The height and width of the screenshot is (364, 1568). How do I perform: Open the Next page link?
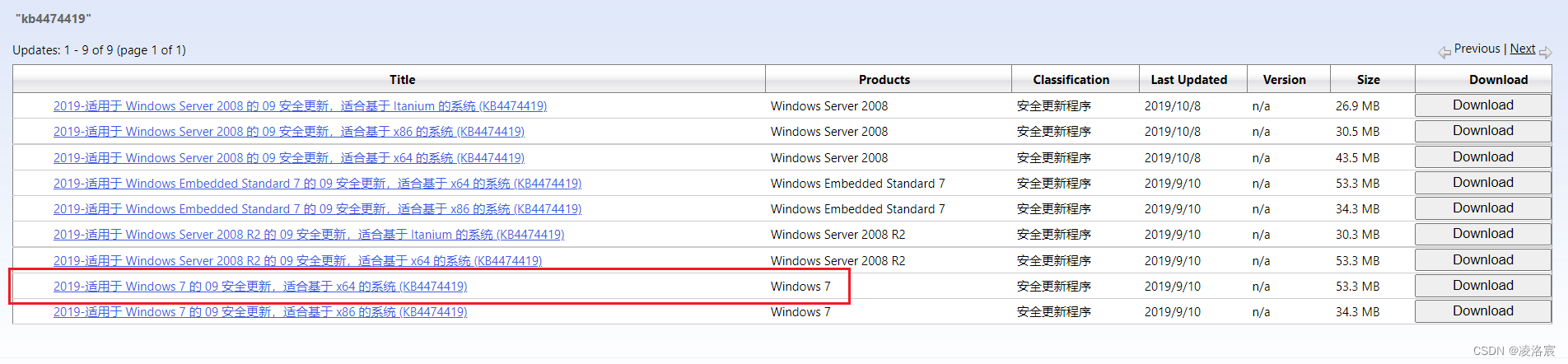pyautogui.click(x=1522, y=49)
